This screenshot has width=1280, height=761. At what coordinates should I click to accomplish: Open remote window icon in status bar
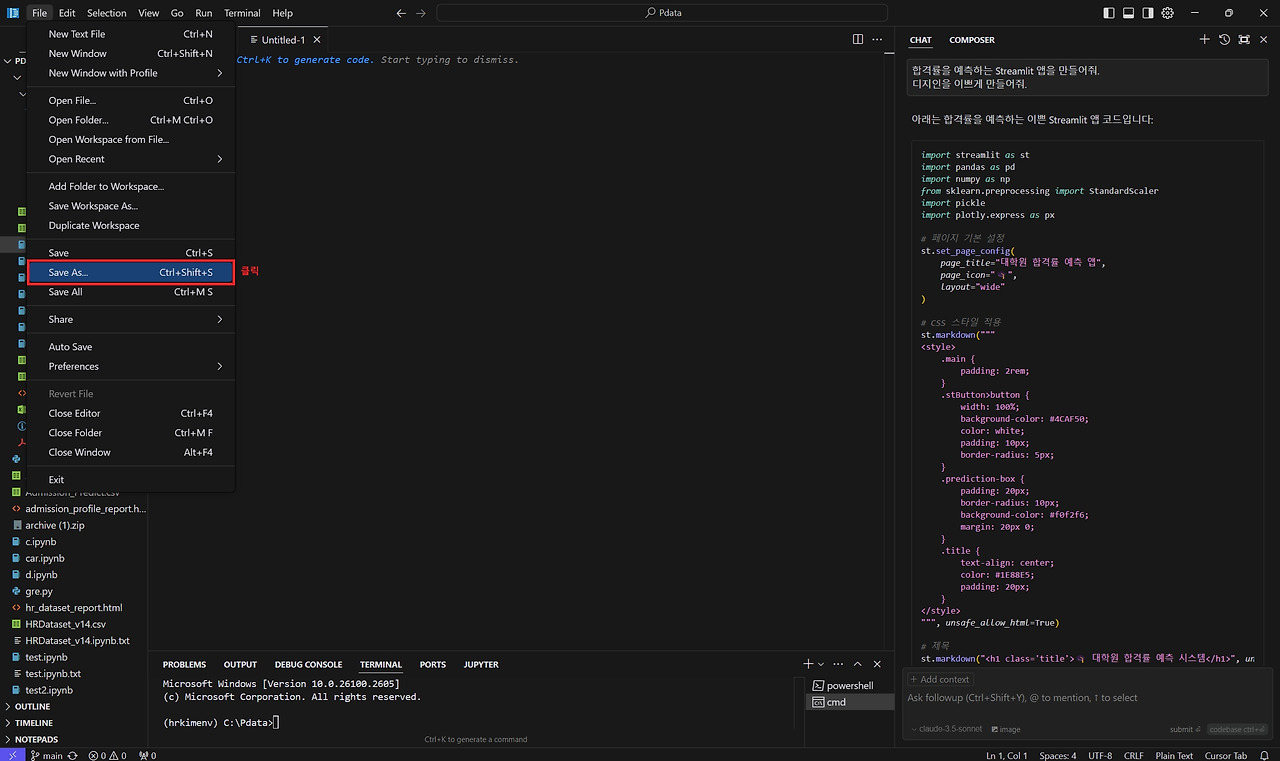(x=11, y=755)
